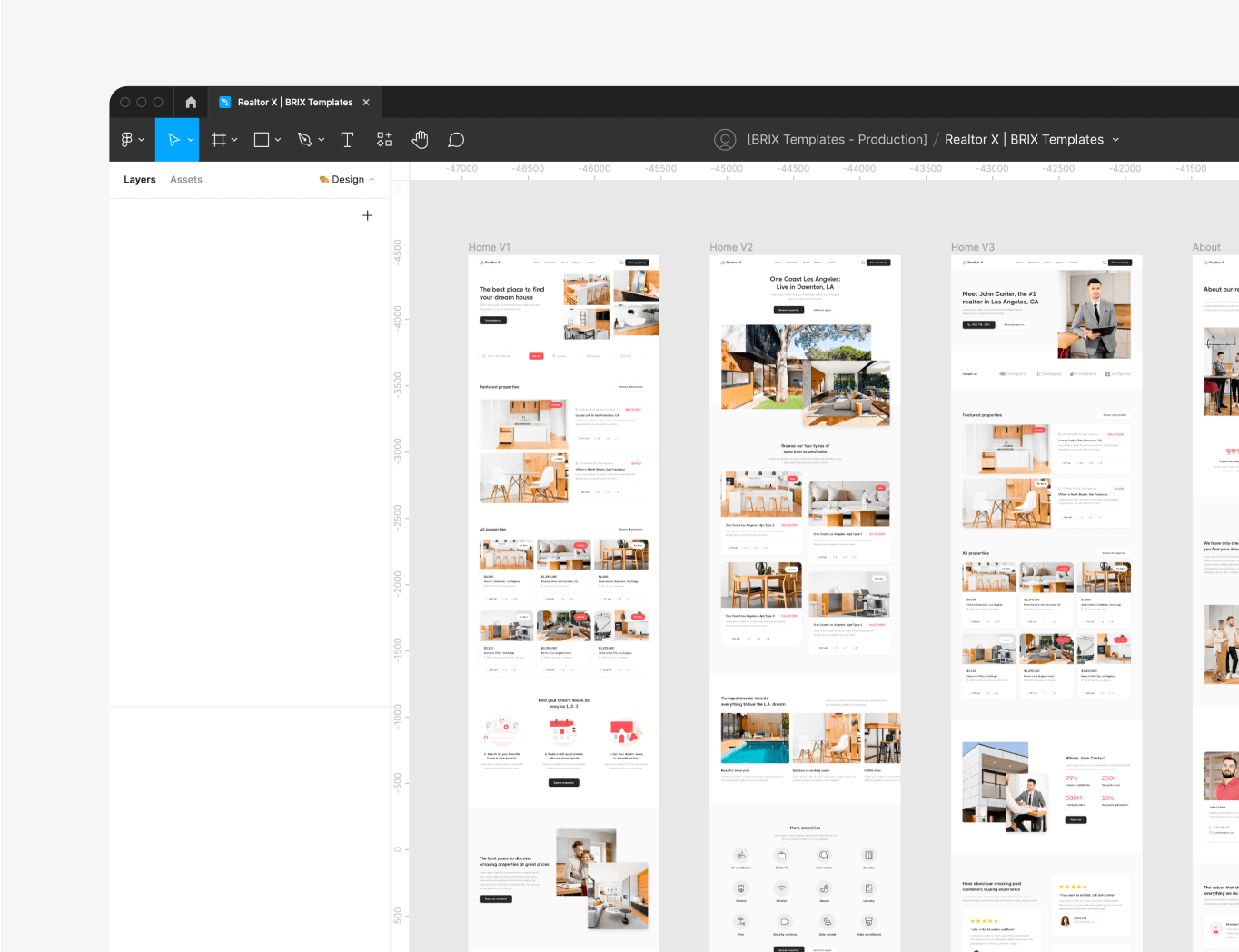Click the BRIX Templates Production project link
This screenshot has width=1239, height=952.
(x=836, y=139)
